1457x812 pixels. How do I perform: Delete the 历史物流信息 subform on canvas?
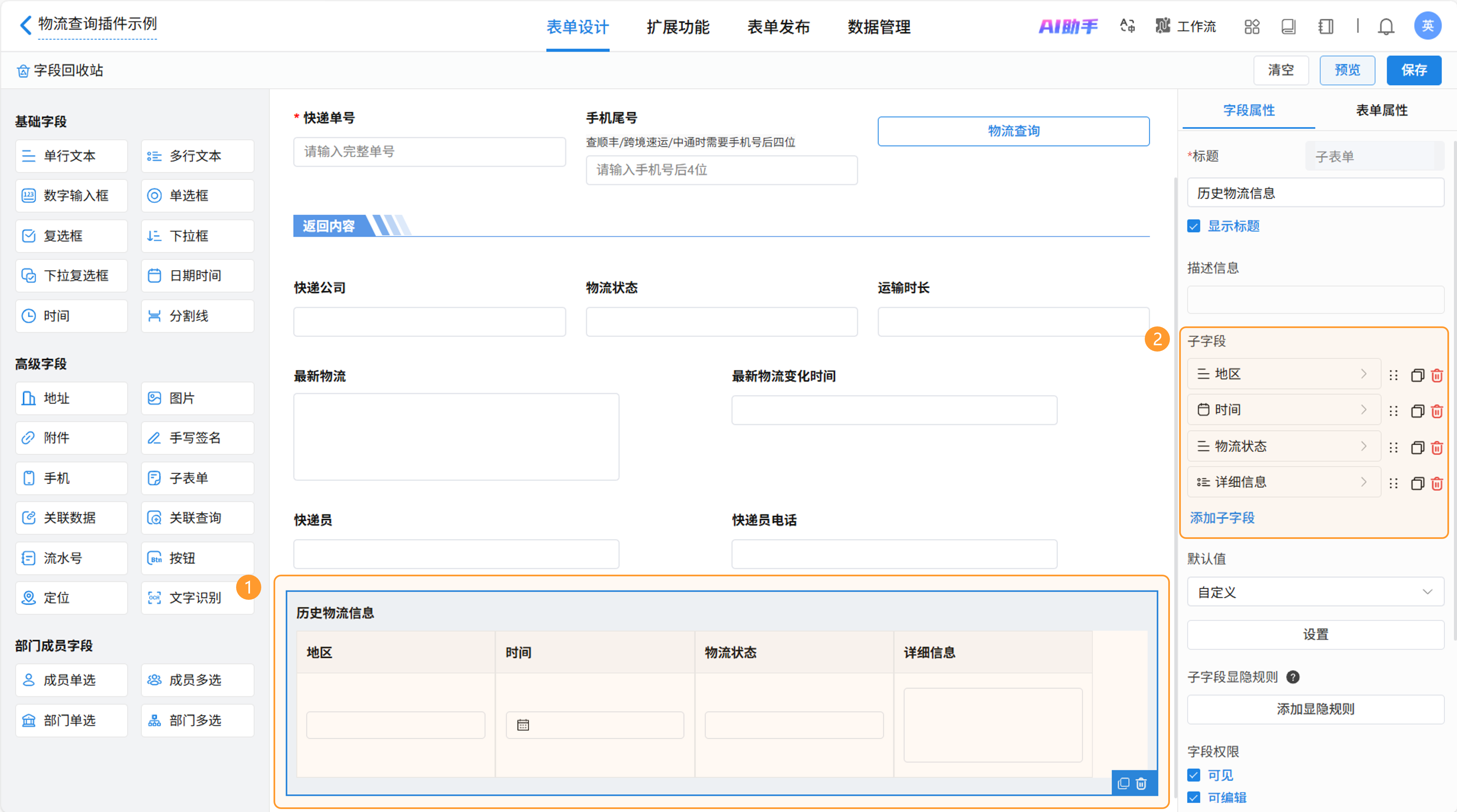pyautogui.click(x=1141, y=783)
